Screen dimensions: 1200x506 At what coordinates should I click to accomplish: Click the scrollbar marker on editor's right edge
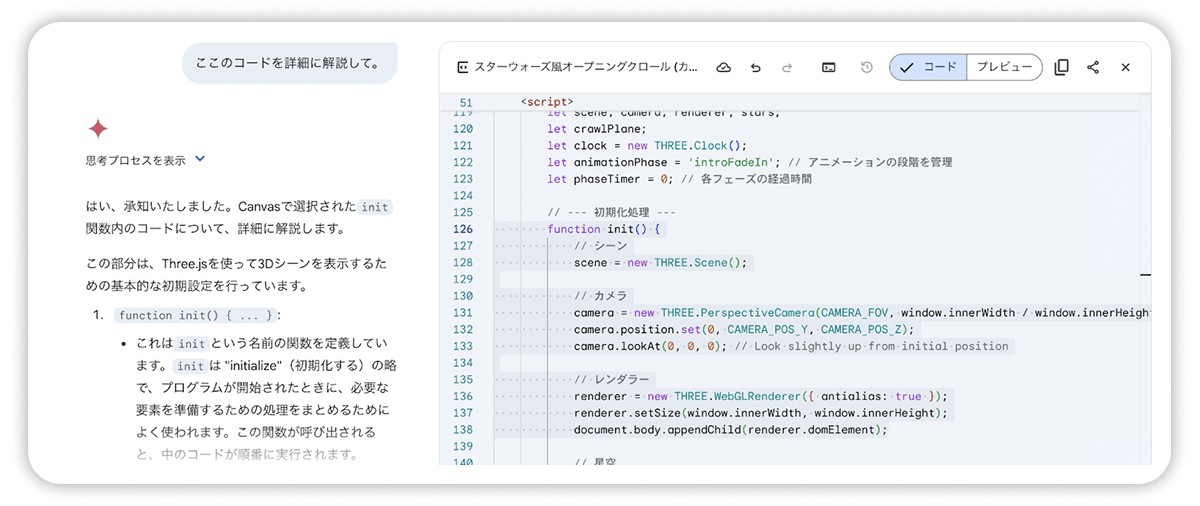[1145, 274]
